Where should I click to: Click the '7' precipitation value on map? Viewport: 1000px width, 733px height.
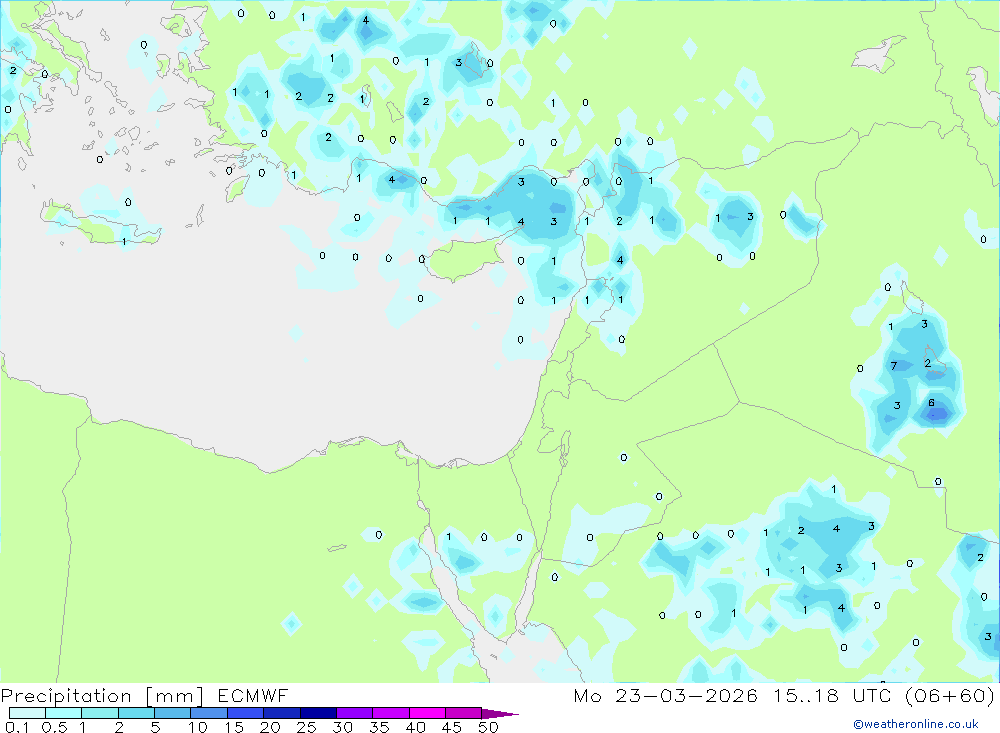click(x=893, y=366)
